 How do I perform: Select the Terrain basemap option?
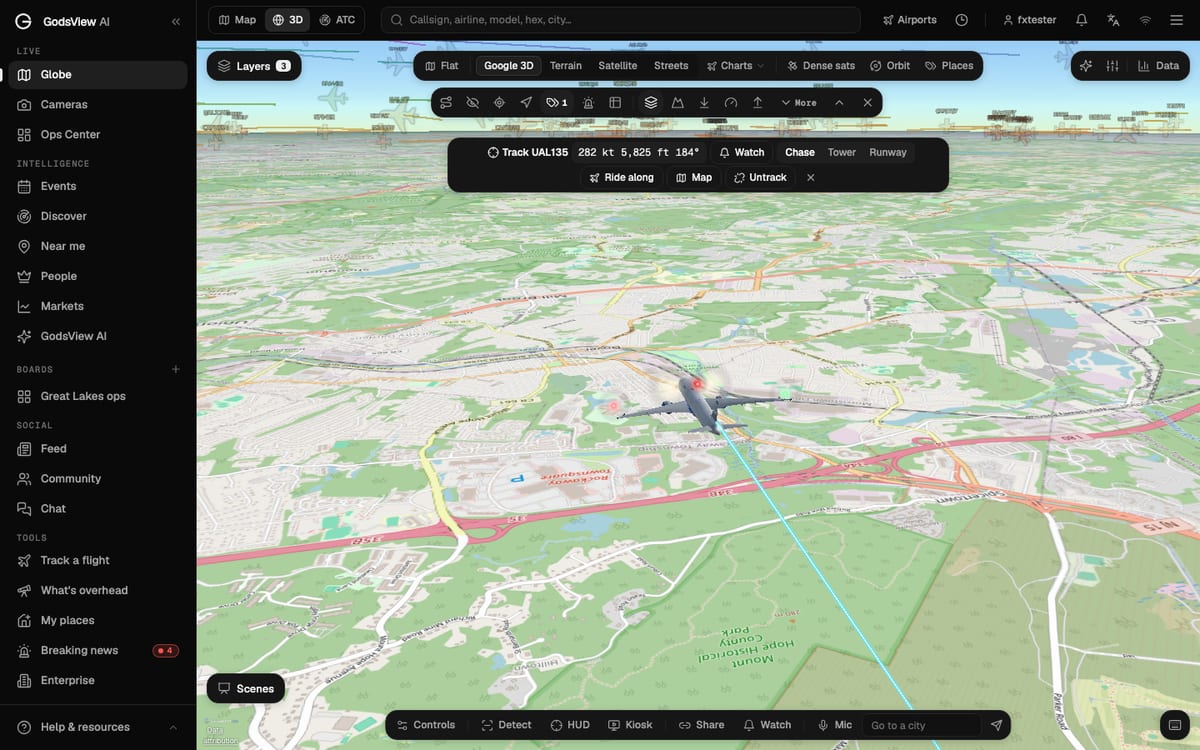tap(566, 65)
